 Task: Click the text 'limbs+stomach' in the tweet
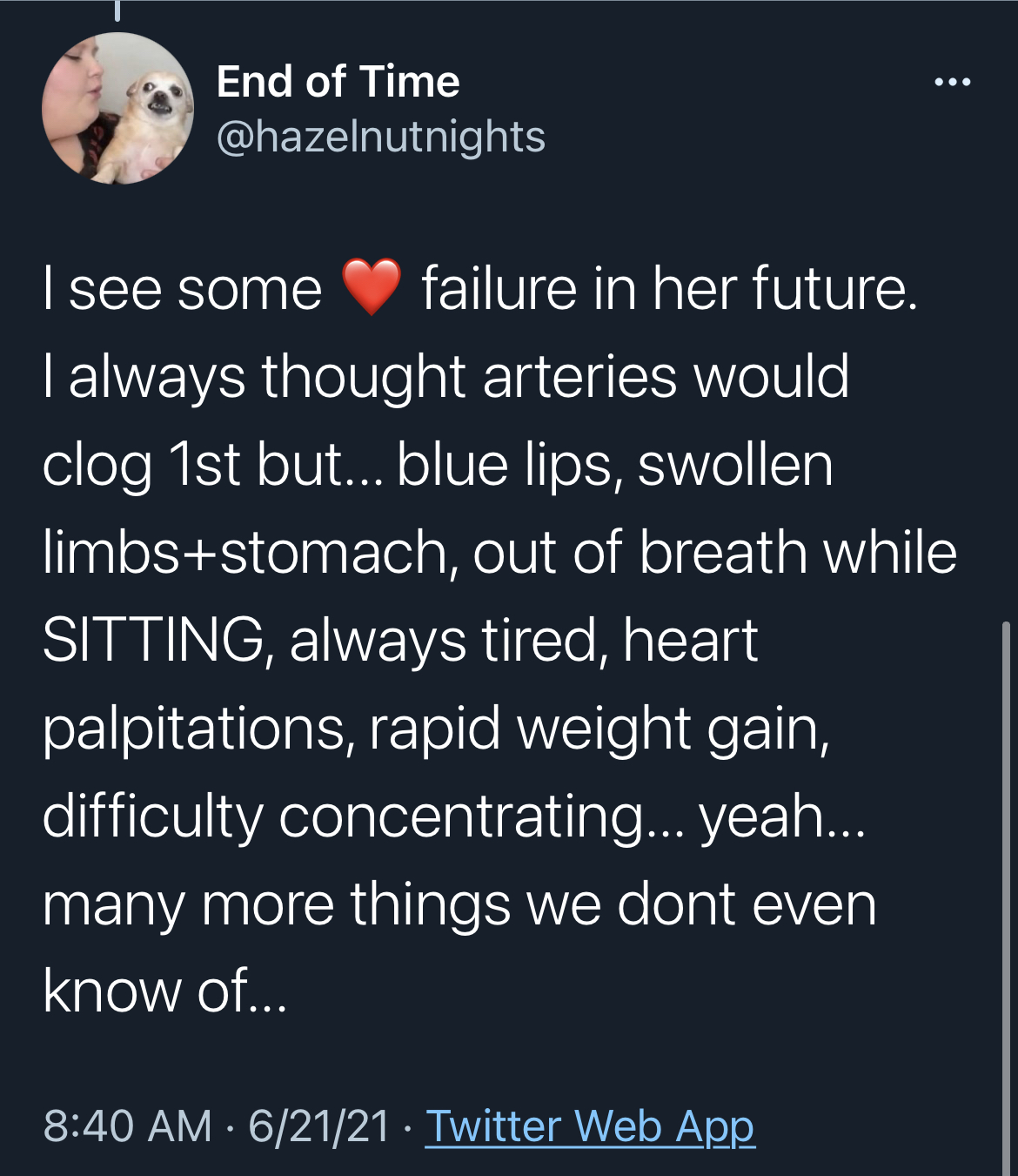(x=244, y=553)
